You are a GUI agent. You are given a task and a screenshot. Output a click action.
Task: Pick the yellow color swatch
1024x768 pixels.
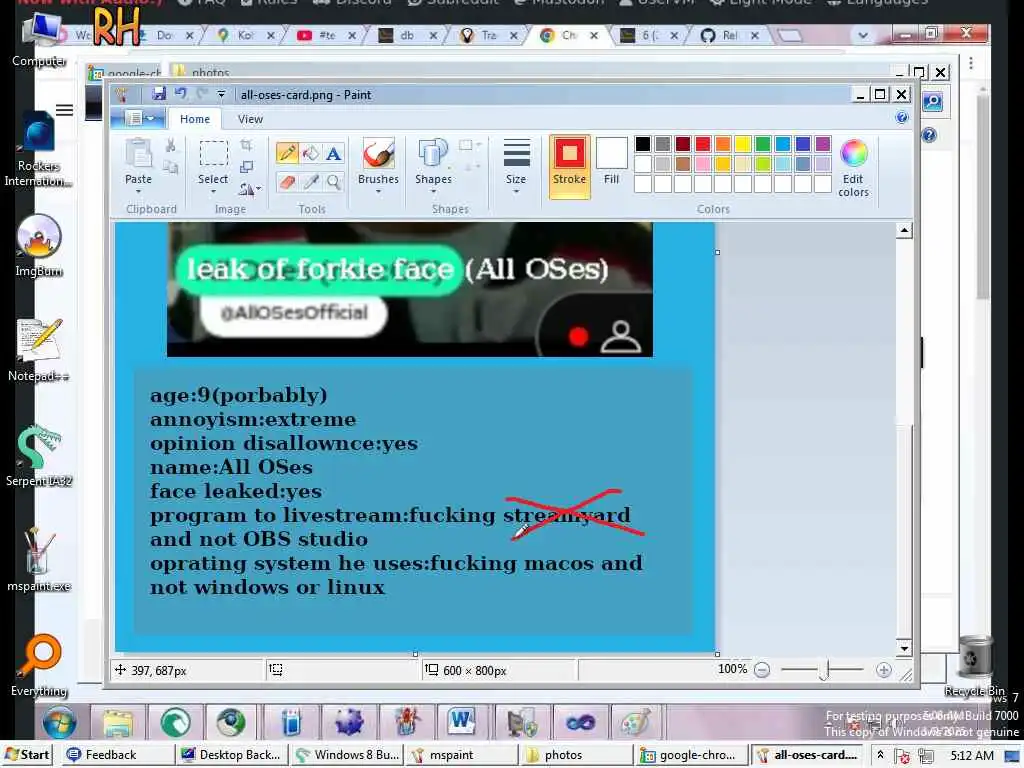click(x=743, y=144)
